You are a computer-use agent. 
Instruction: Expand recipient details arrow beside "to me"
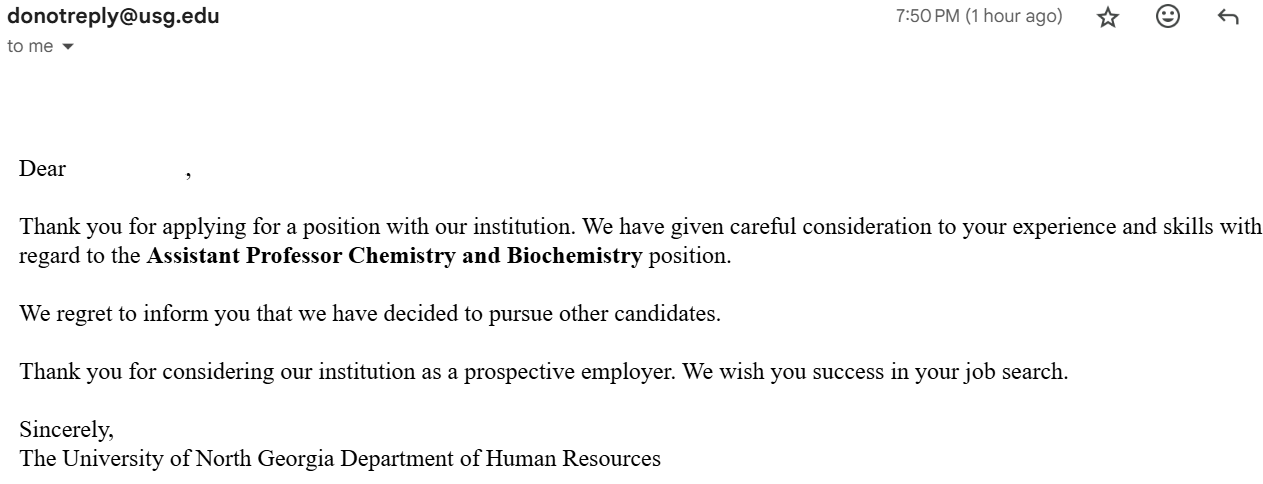[68, 47]
